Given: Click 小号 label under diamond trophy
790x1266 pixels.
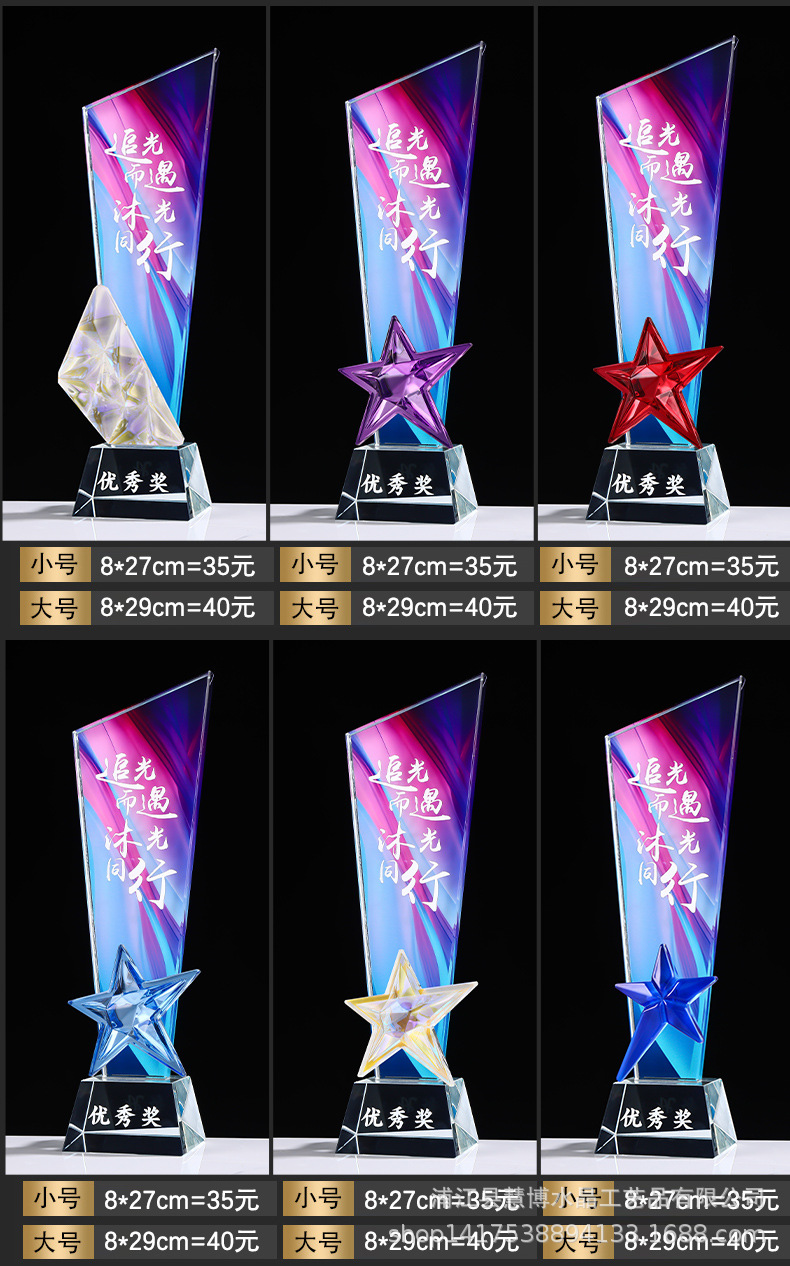Looking at the screenshot, I should 55,565.
